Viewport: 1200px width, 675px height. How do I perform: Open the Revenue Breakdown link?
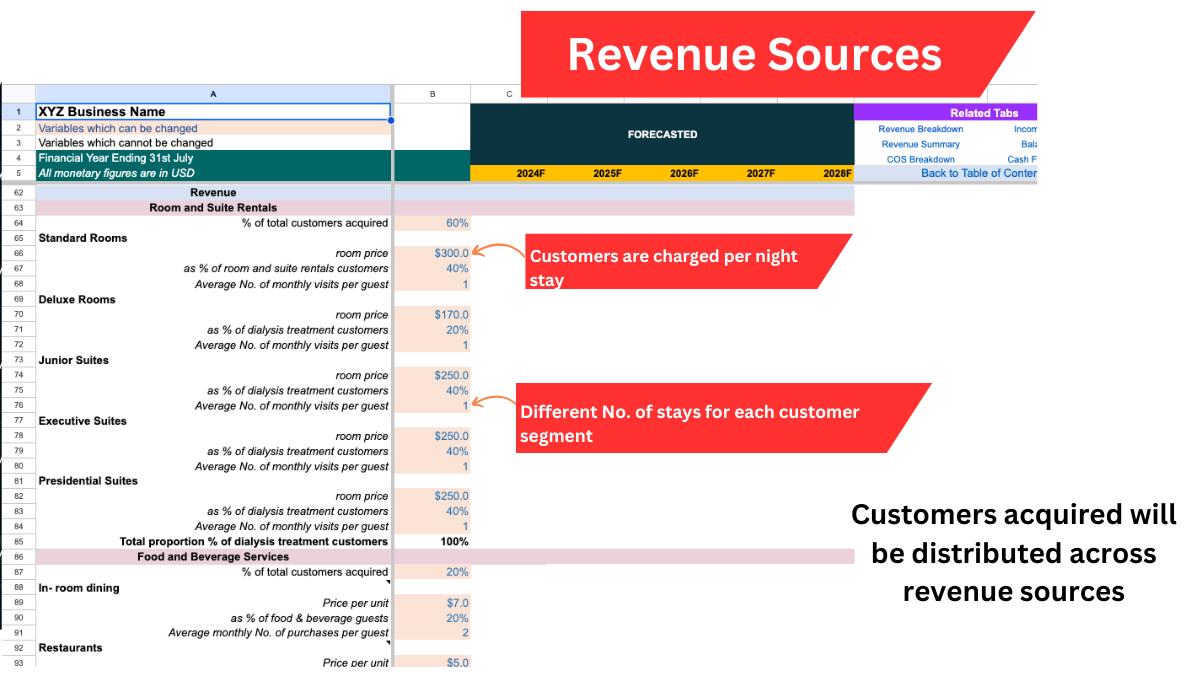click(x=921, y=129)
